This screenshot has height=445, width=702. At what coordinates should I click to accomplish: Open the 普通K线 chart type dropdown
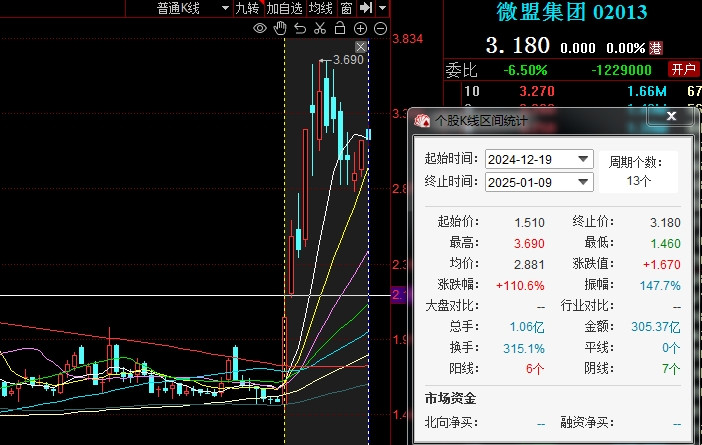point(193,8)
